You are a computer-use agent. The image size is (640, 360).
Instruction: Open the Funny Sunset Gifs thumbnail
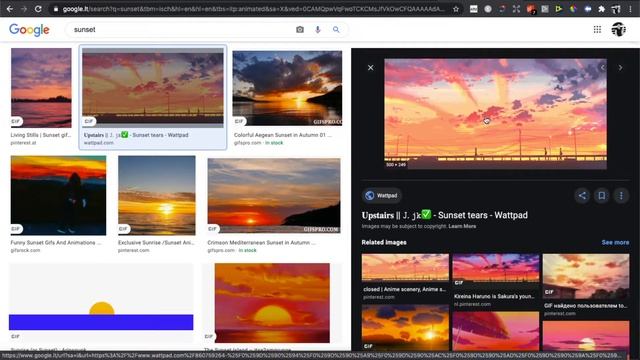pyautogui.click(x=58, y=195)
